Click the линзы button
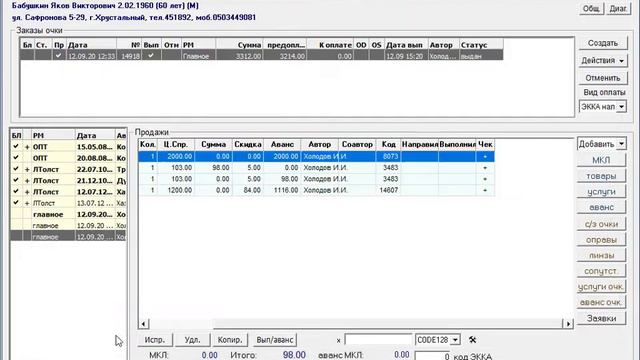640x360 pixels. pos(602,256)
